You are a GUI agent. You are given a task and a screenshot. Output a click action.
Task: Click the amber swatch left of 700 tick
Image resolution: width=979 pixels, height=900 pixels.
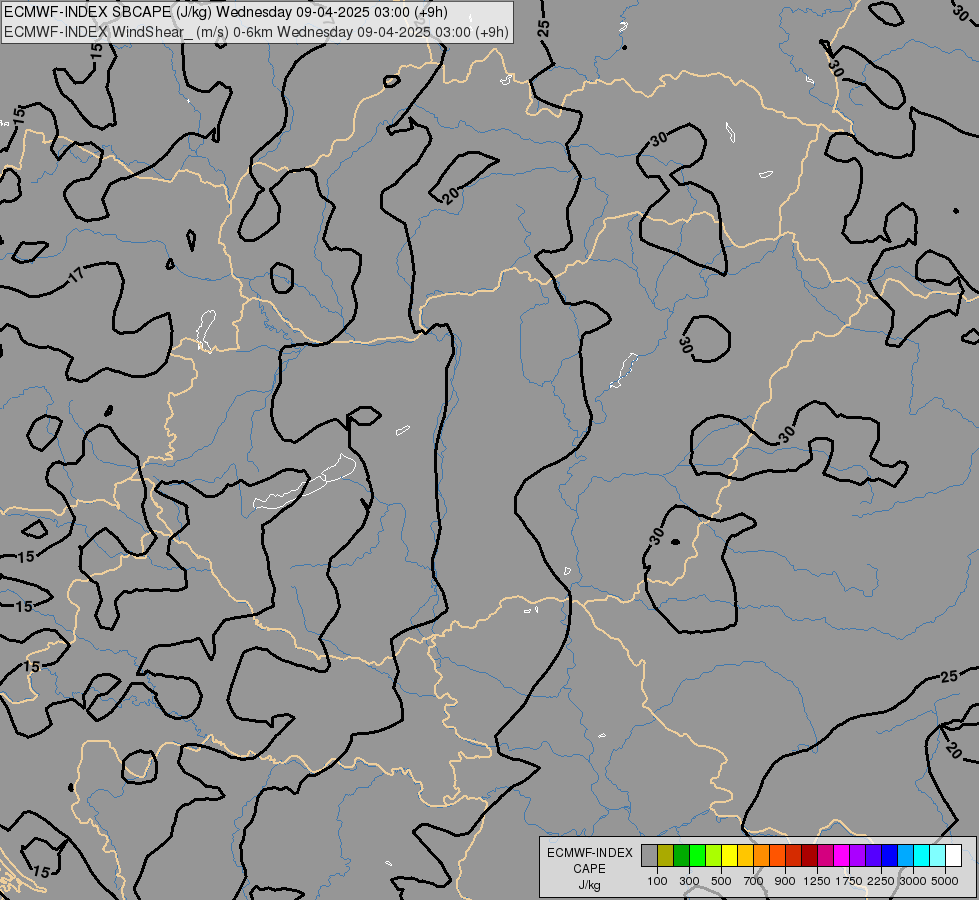745,855
